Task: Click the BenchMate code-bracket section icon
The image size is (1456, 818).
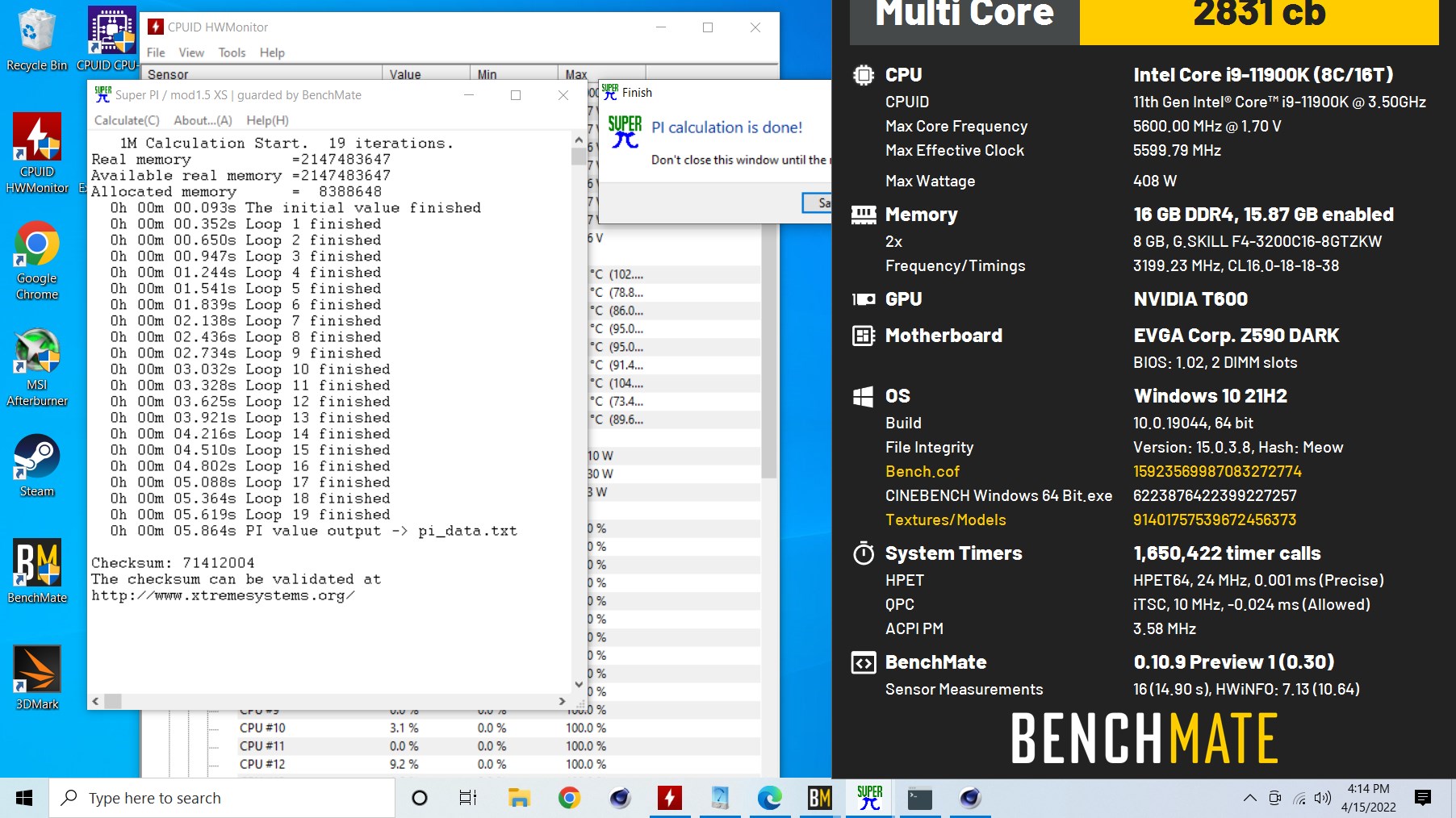Action: click(x=864, y=662)
